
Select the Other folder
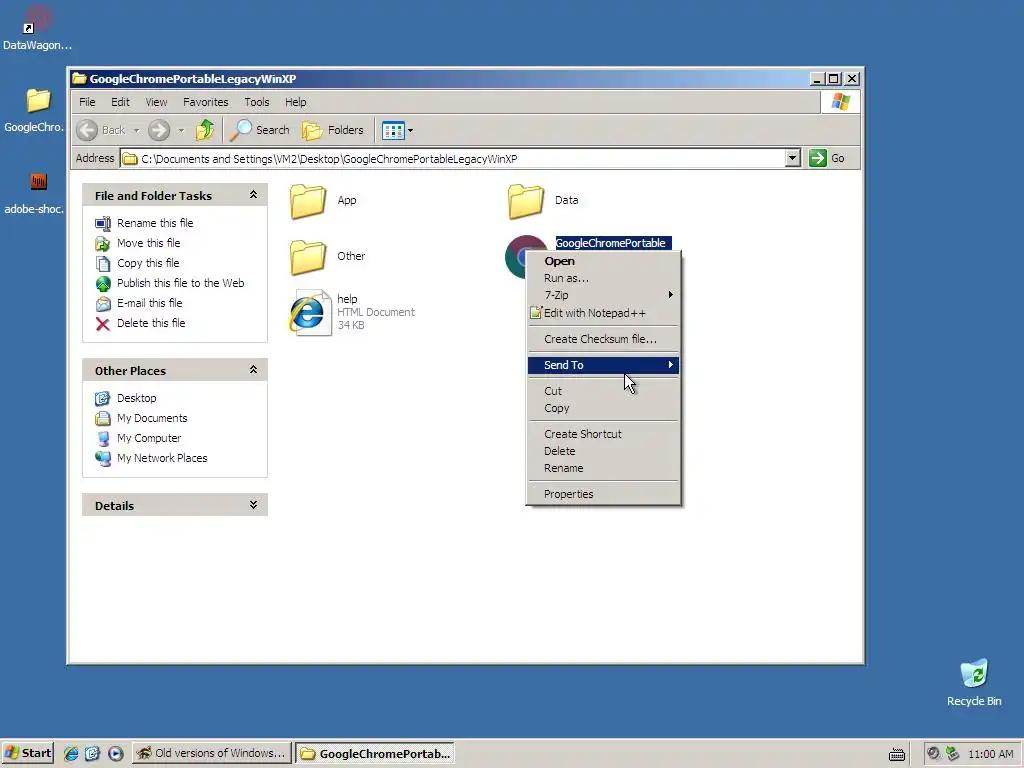[x=308, y=257]
